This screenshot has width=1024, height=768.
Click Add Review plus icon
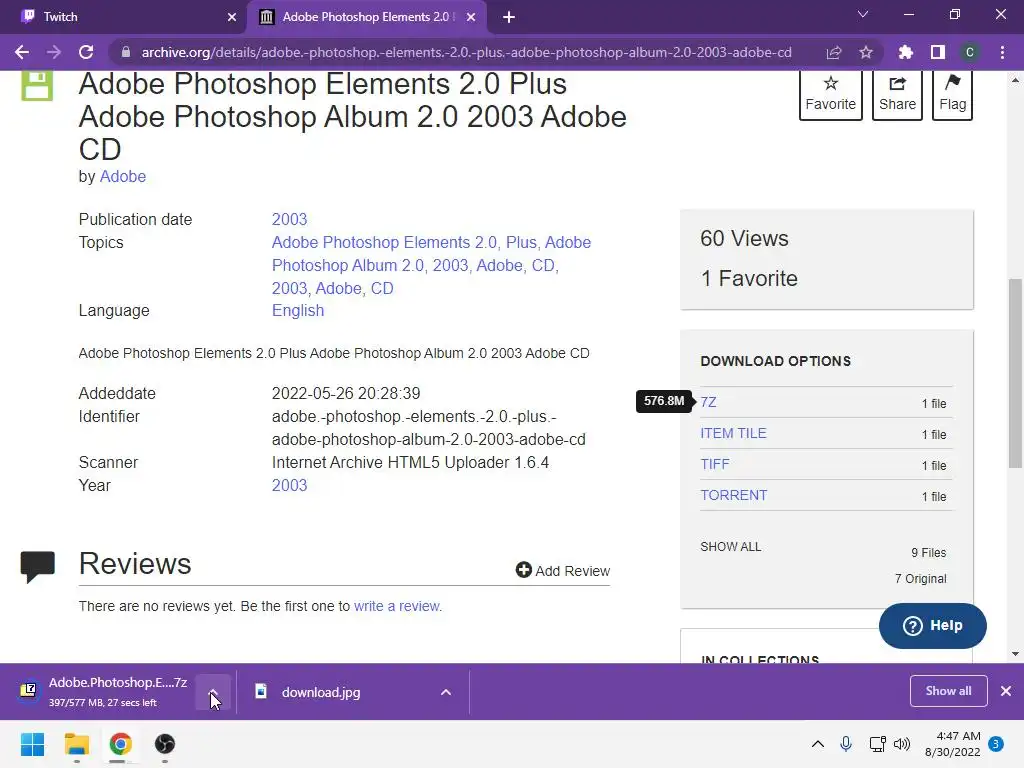(523, 570)
